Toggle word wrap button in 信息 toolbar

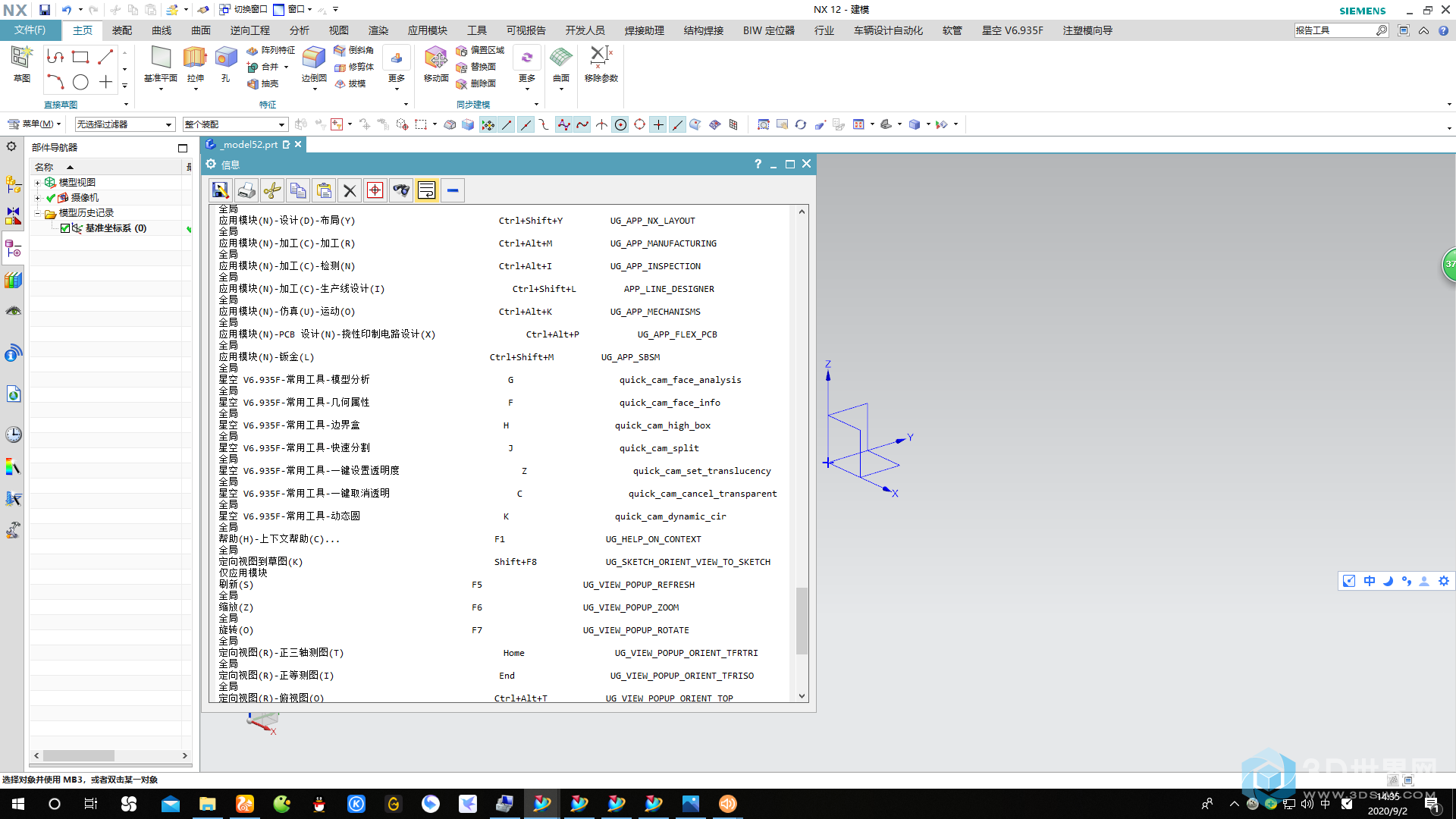(427, 190)
